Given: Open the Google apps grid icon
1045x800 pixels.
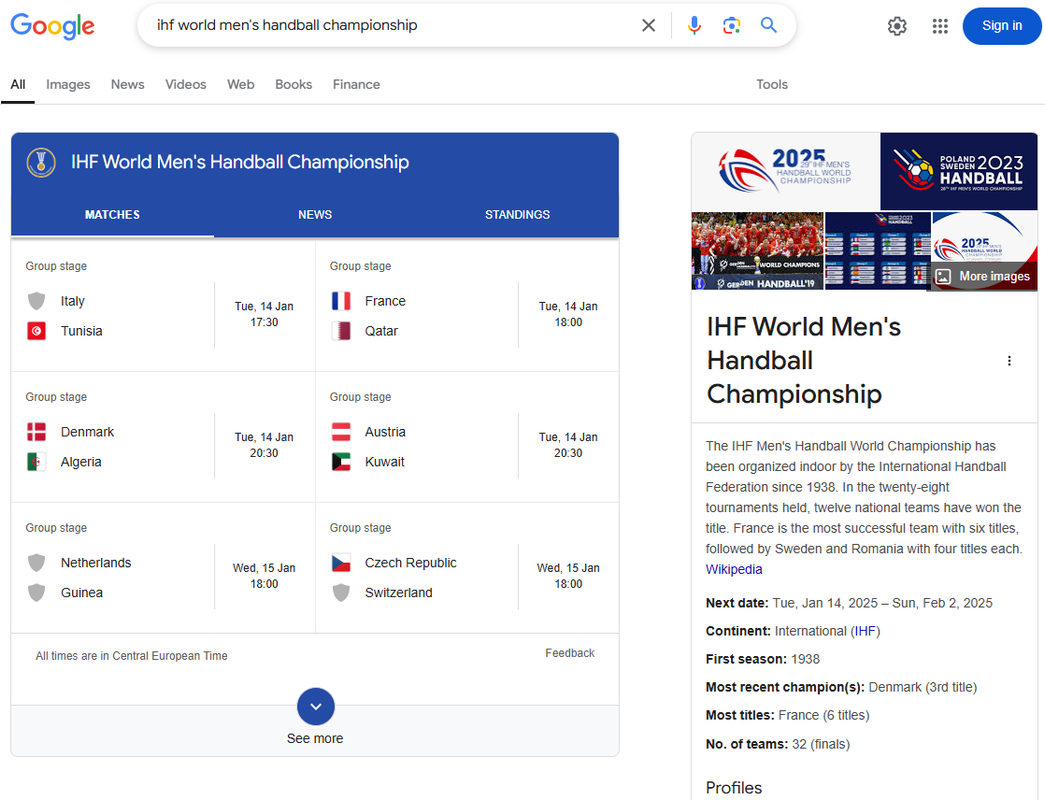Looking at the screenshot, I should coord(940,26).
